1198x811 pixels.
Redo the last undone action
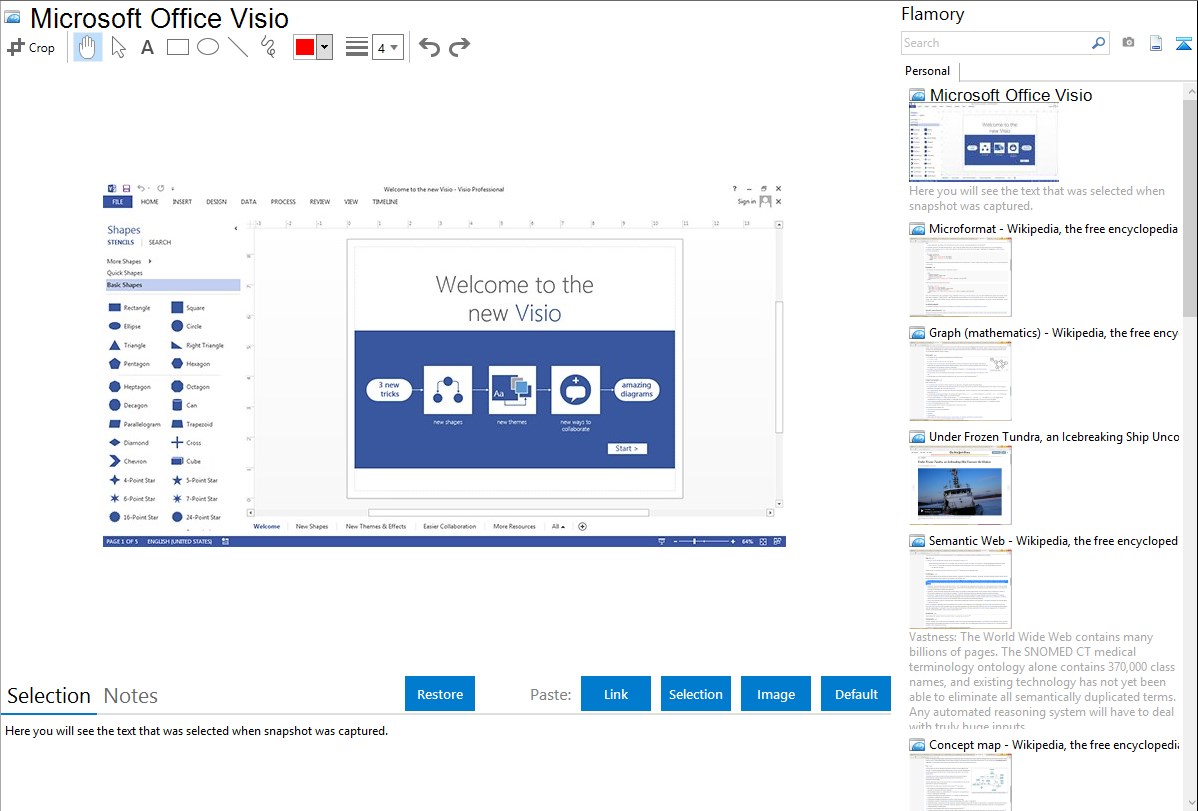coord(459,47)
